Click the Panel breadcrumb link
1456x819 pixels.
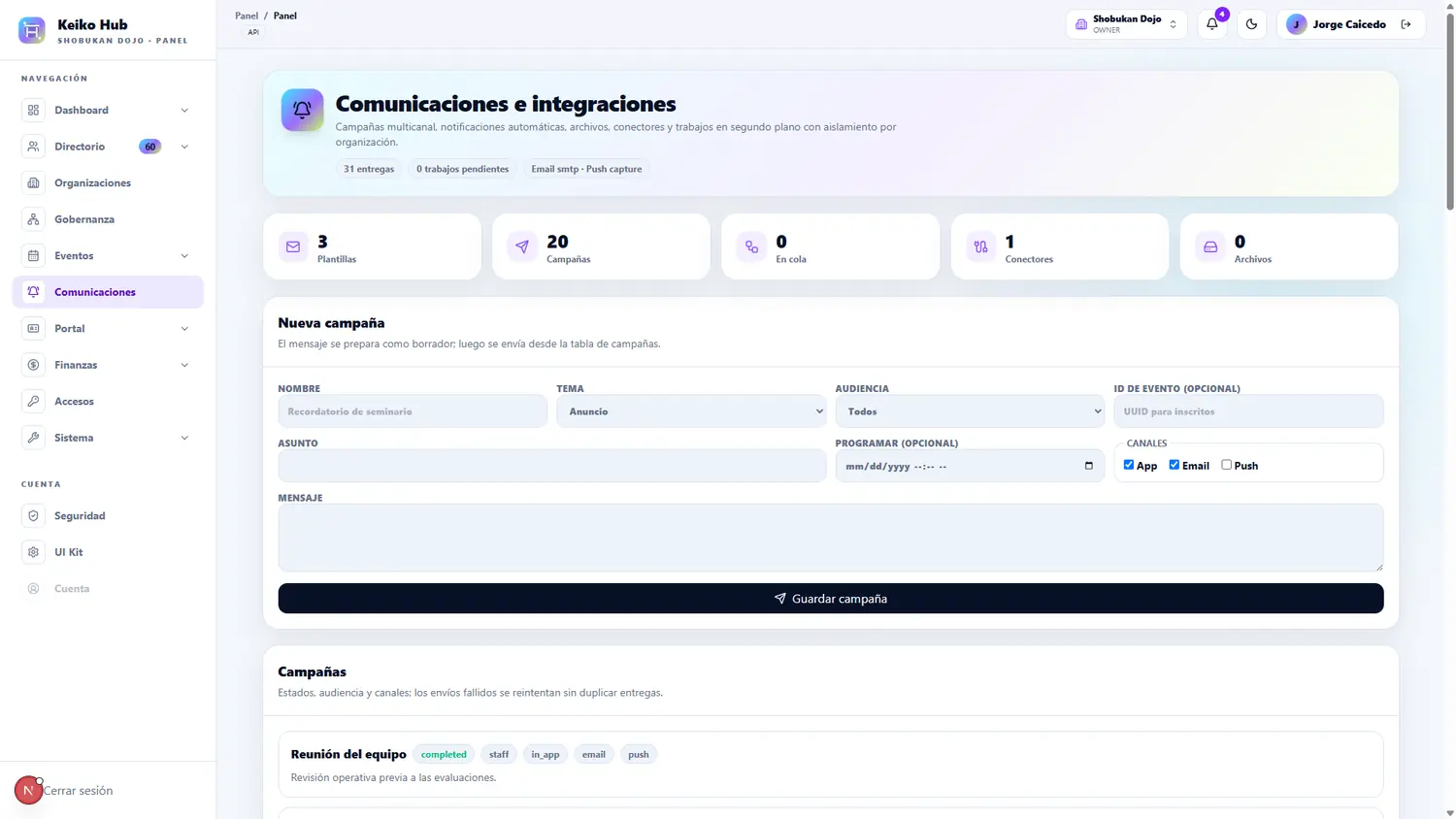(247, 16)
